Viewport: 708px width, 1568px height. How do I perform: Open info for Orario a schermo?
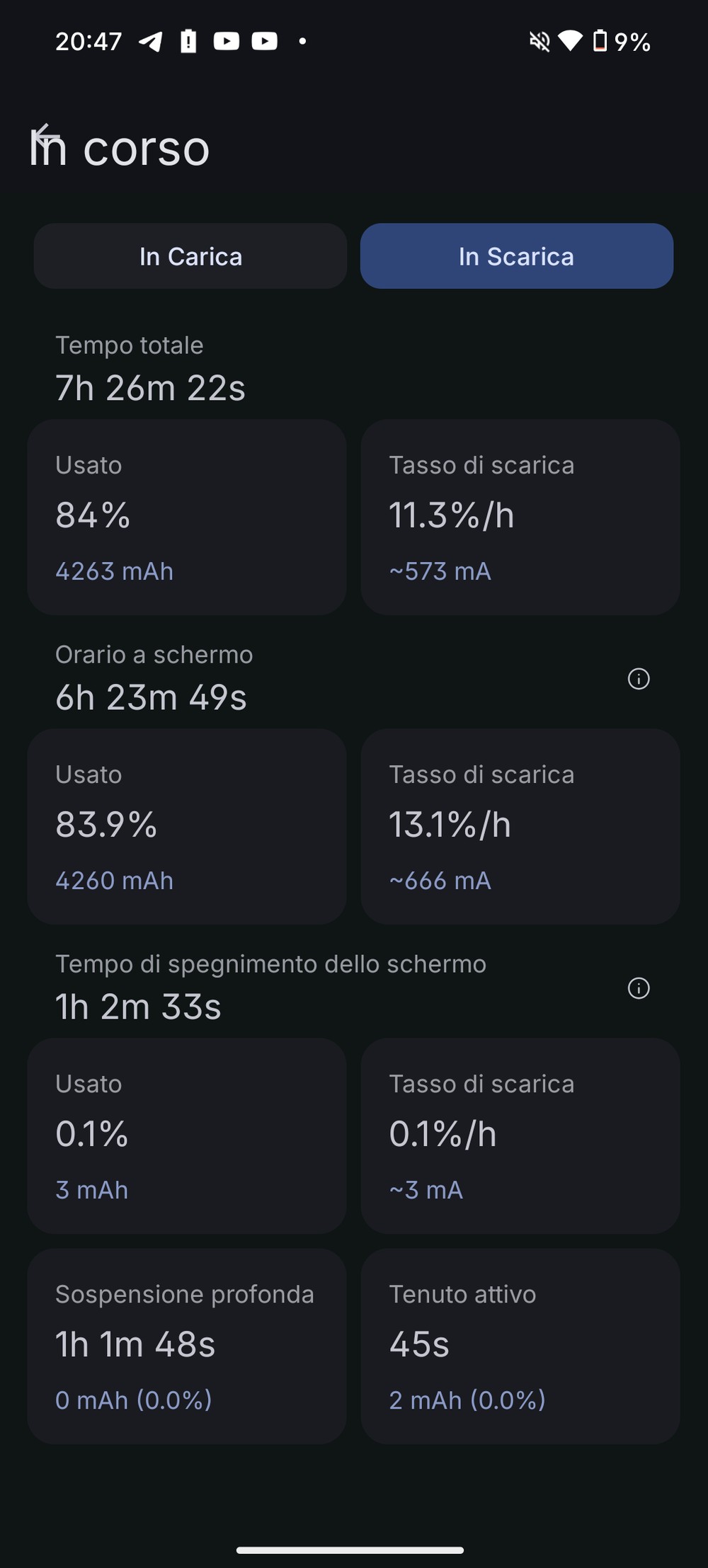639,679
